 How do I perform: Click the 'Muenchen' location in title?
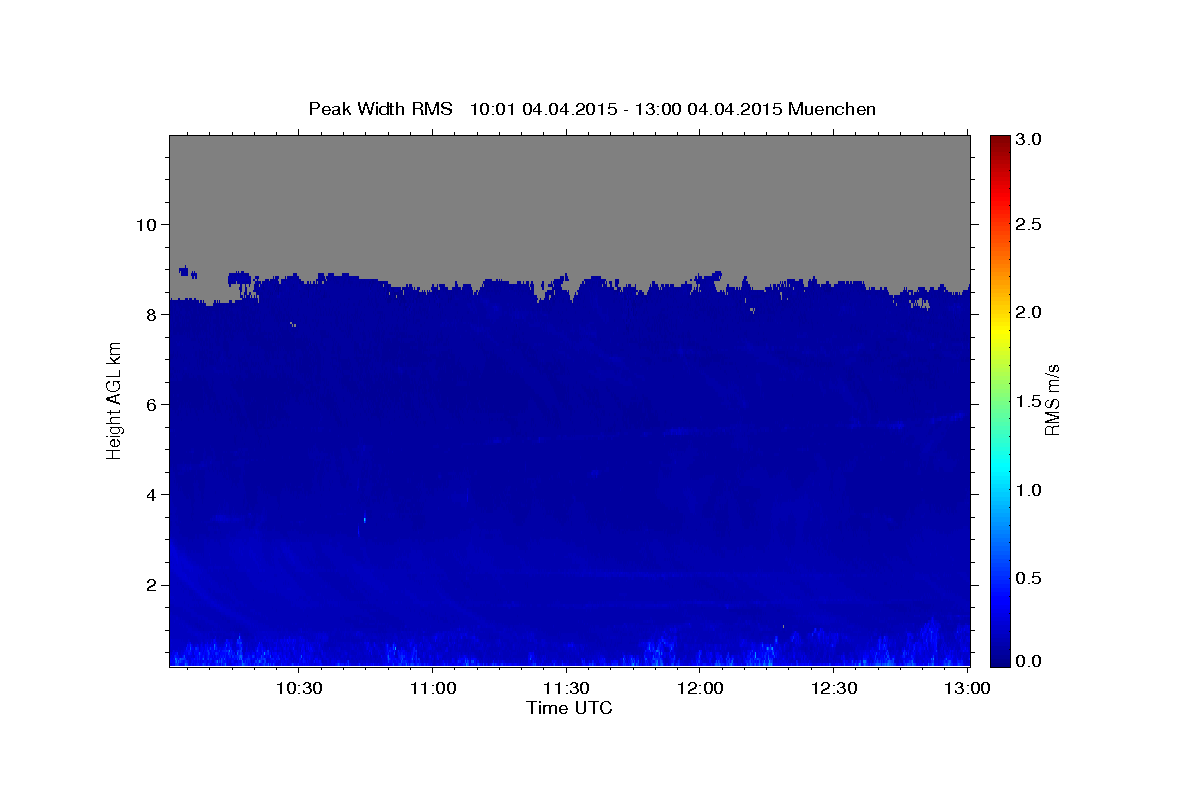[832, 109]
